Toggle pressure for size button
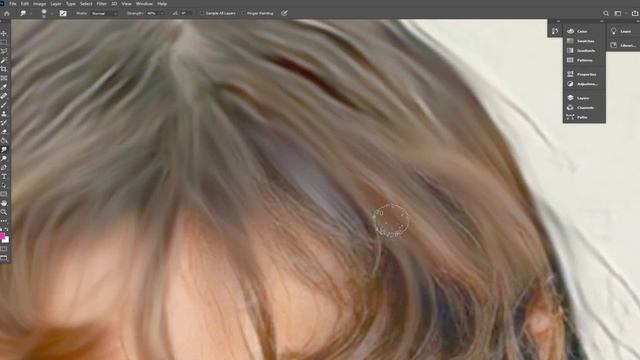 284,13
